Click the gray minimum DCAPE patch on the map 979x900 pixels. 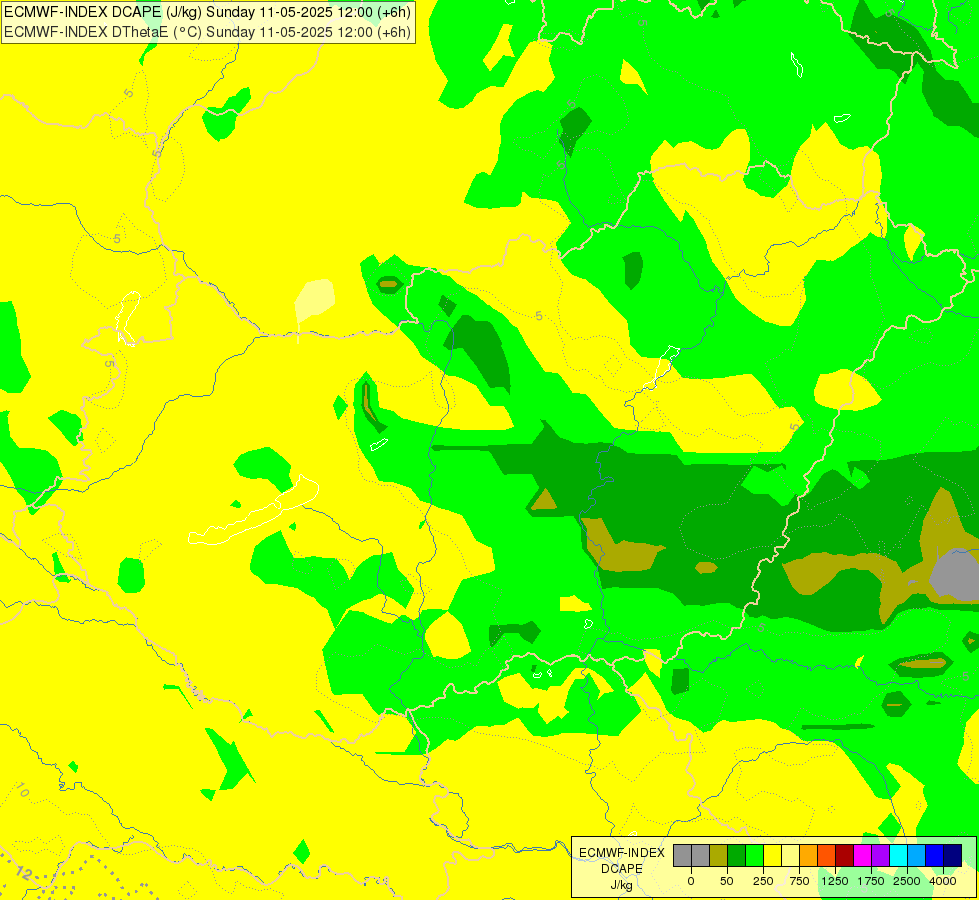point(955,573)
